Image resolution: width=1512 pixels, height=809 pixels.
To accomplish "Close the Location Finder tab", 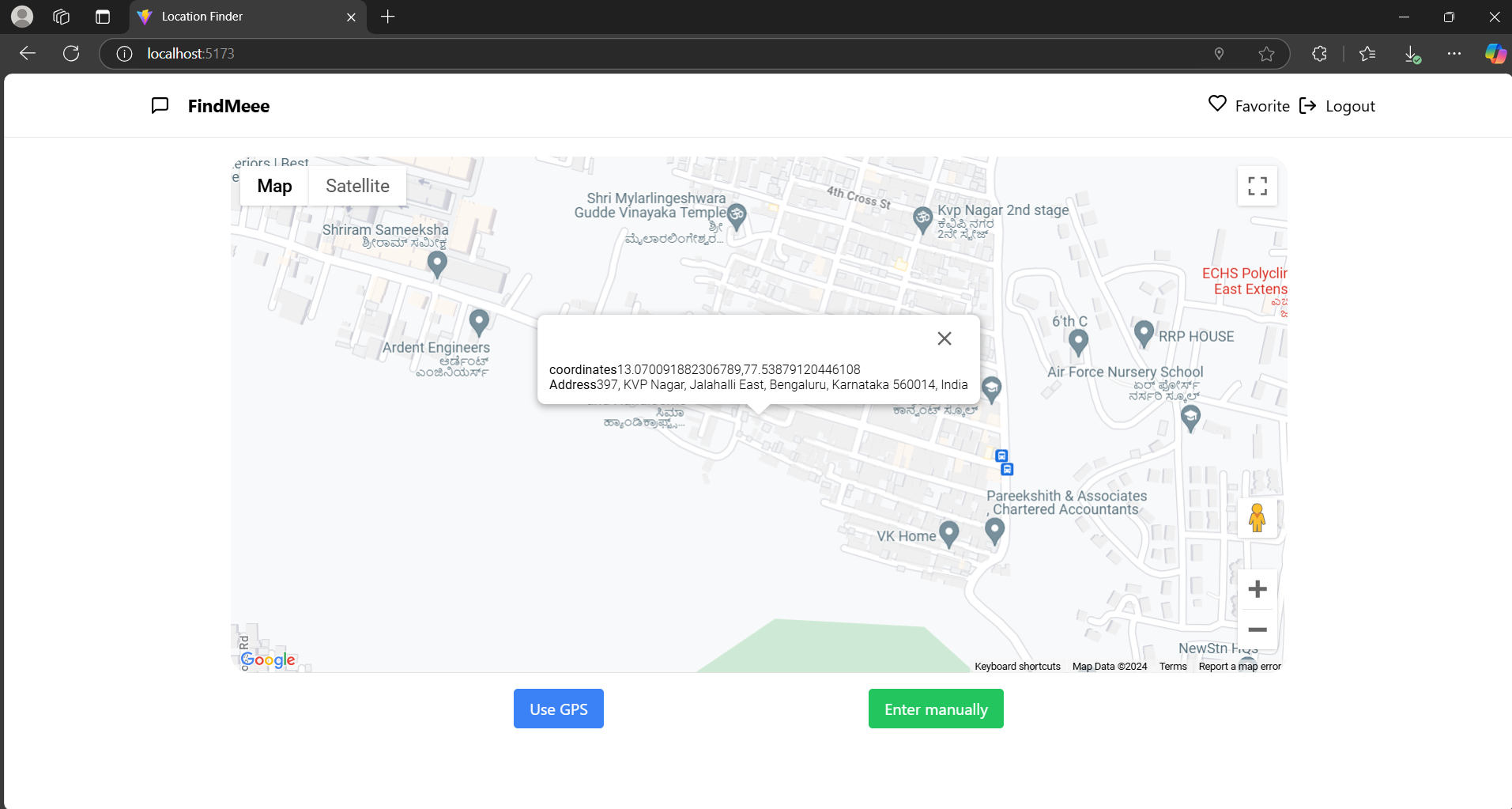I will 351,17.
